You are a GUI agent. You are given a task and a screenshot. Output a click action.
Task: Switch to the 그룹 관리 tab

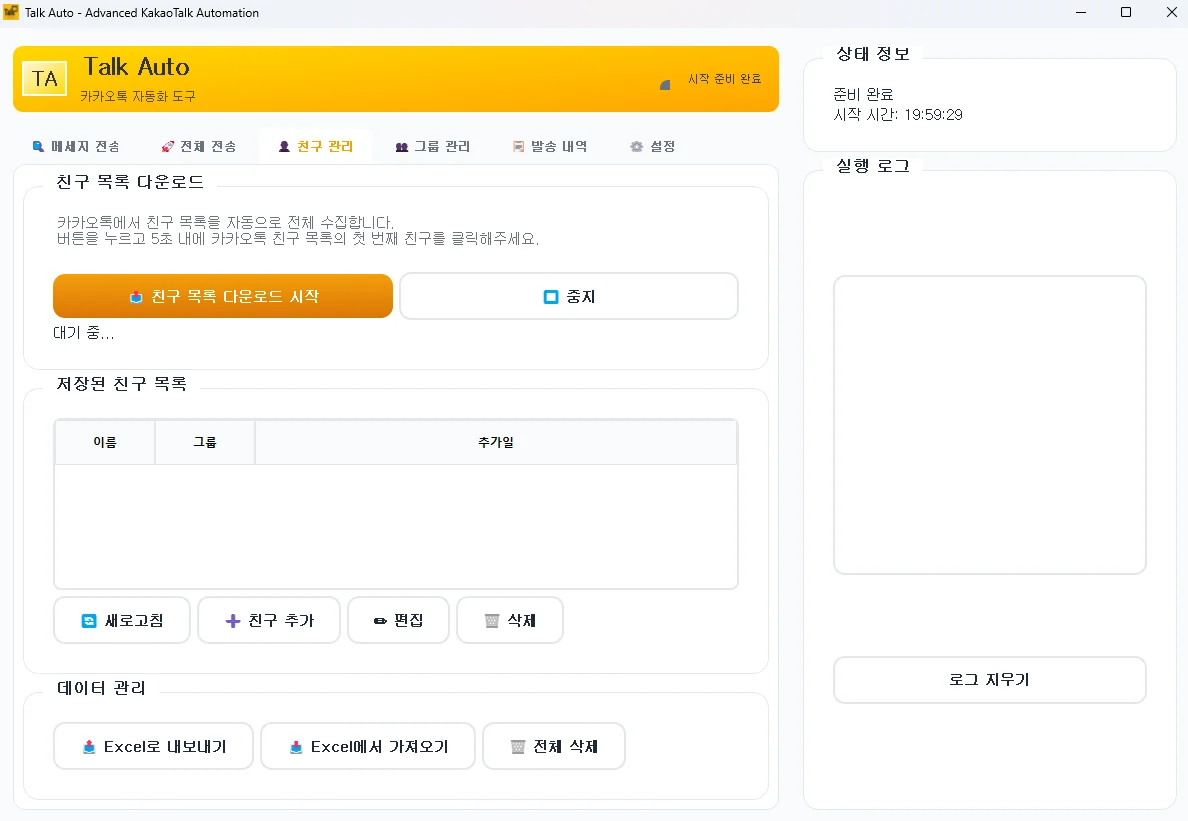431,146
